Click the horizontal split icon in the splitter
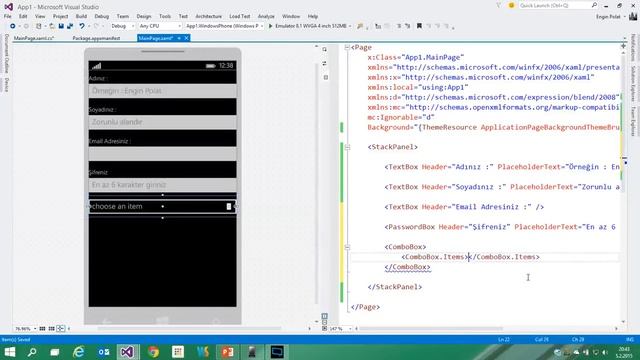Screen dimensions: 640x360 [x=324, y=322]
